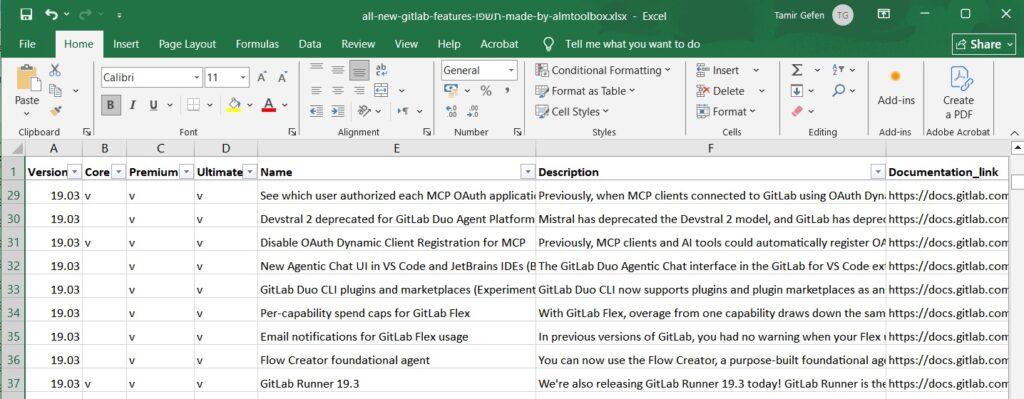Apply the red font color
Image resolution: width=1024 pixels, height=399 pixels.
[x=268, y=104]
